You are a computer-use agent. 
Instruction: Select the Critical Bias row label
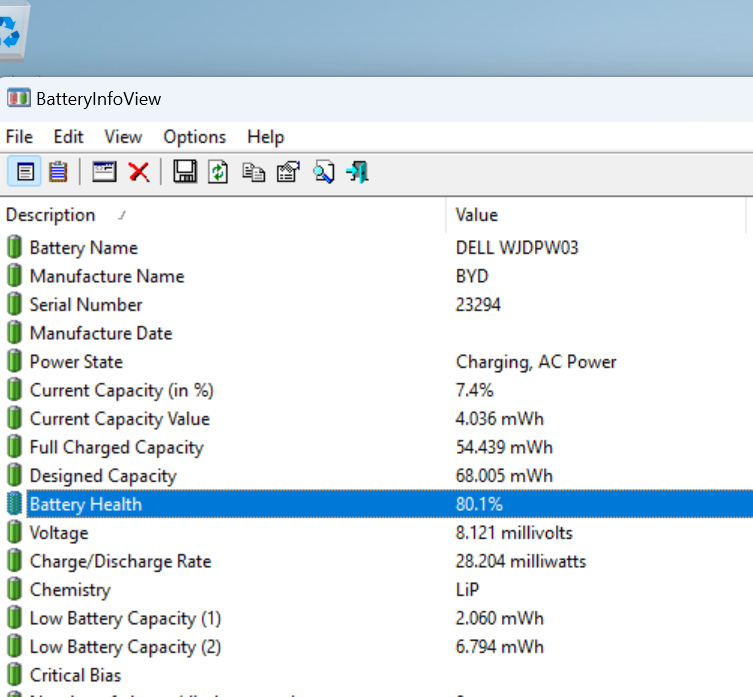pos(75,675)
